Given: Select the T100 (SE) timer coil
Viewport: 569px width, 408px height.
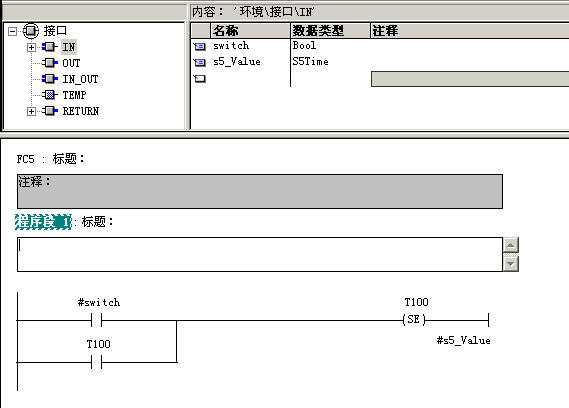Looking at the screenshot, I should click(x=414, y=319).
